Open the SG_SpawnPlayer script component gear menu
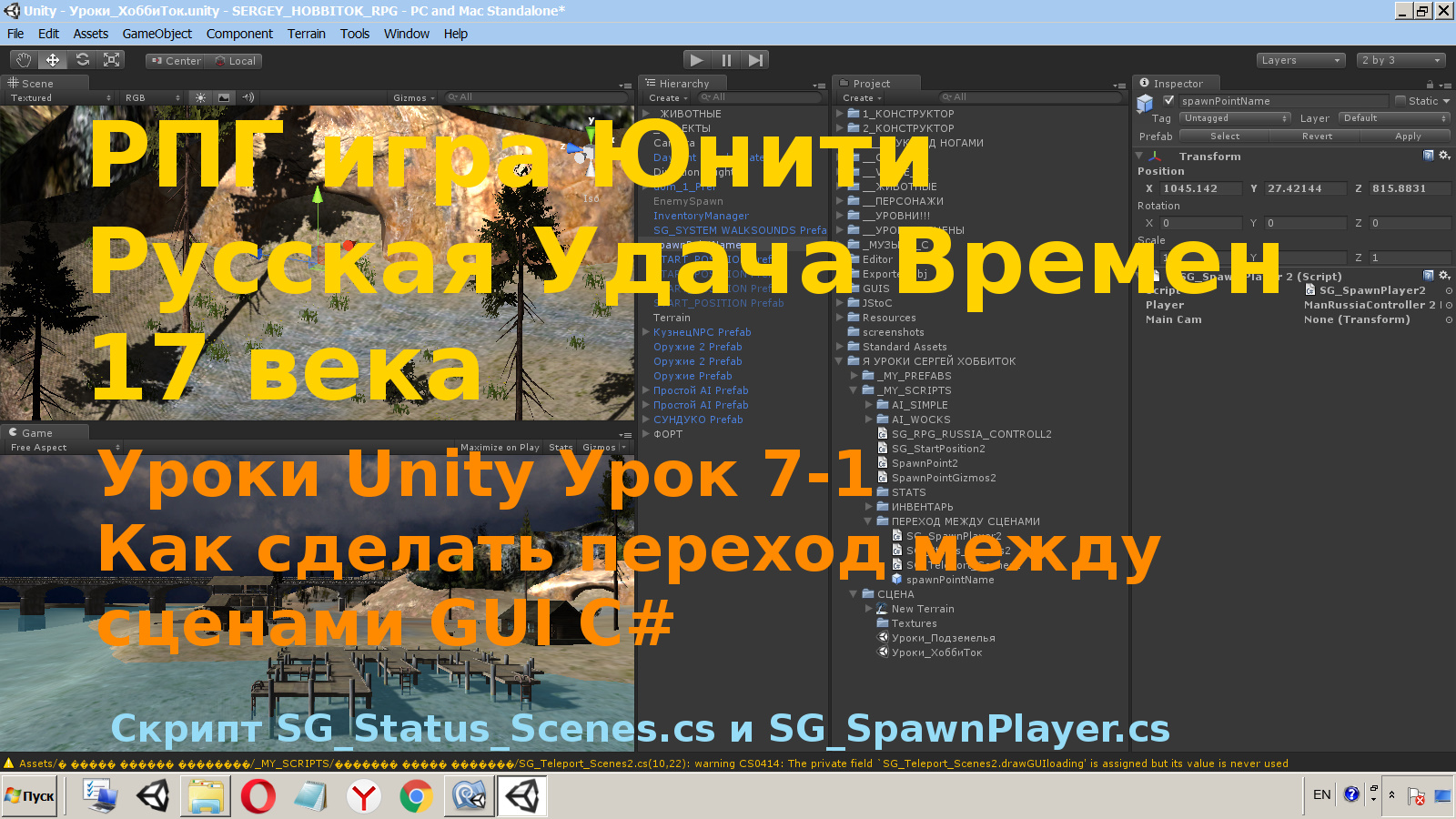Viewport: 1456px width, 819px height. (x=1444, y=276)
